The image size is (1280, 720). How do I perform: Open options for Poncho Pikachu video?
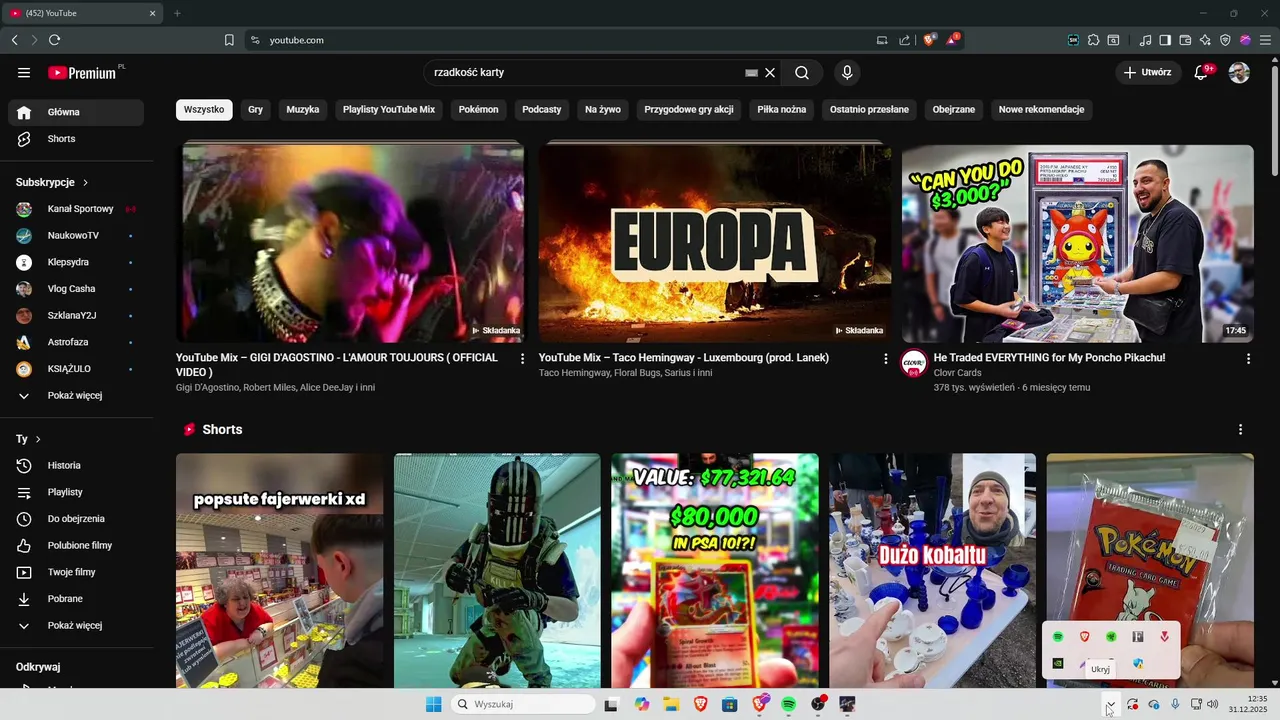click(x=1248, y=358)
